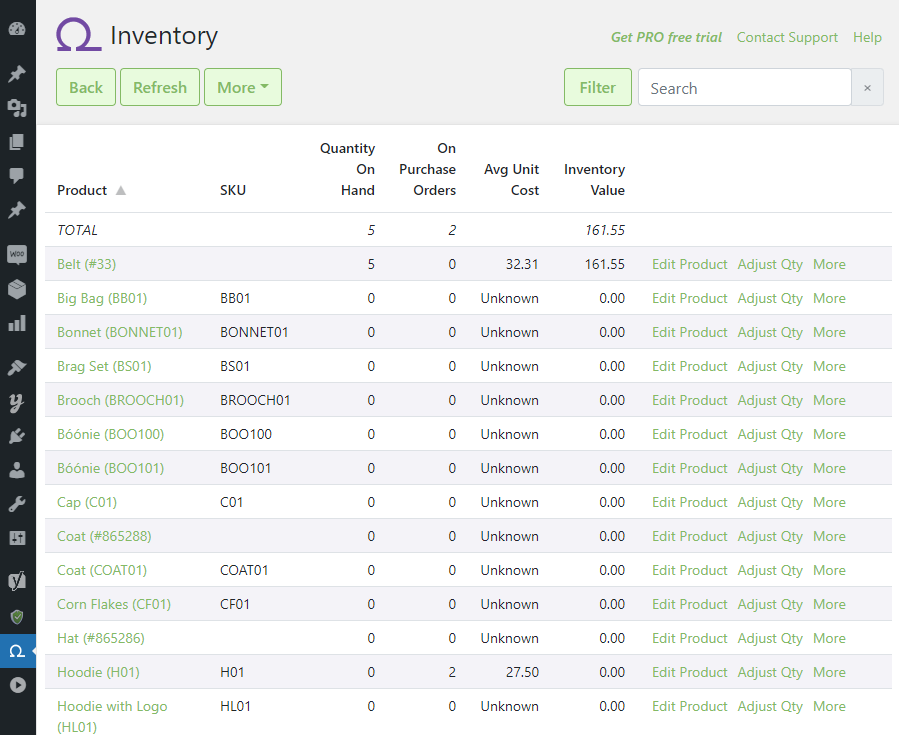Open the Dashboard gauge icon in sidebar

pyautogui.click(x=18, y=29)
